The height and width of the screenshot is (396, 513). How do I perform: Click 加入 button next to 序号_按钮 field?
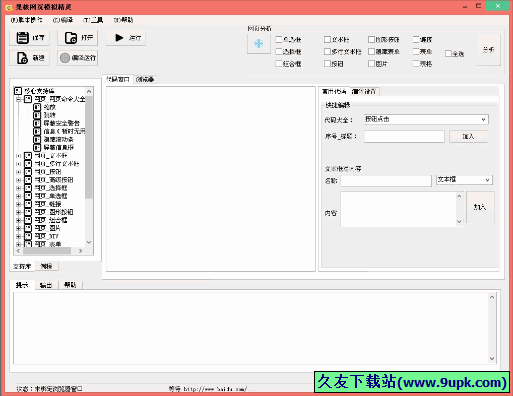468,136
